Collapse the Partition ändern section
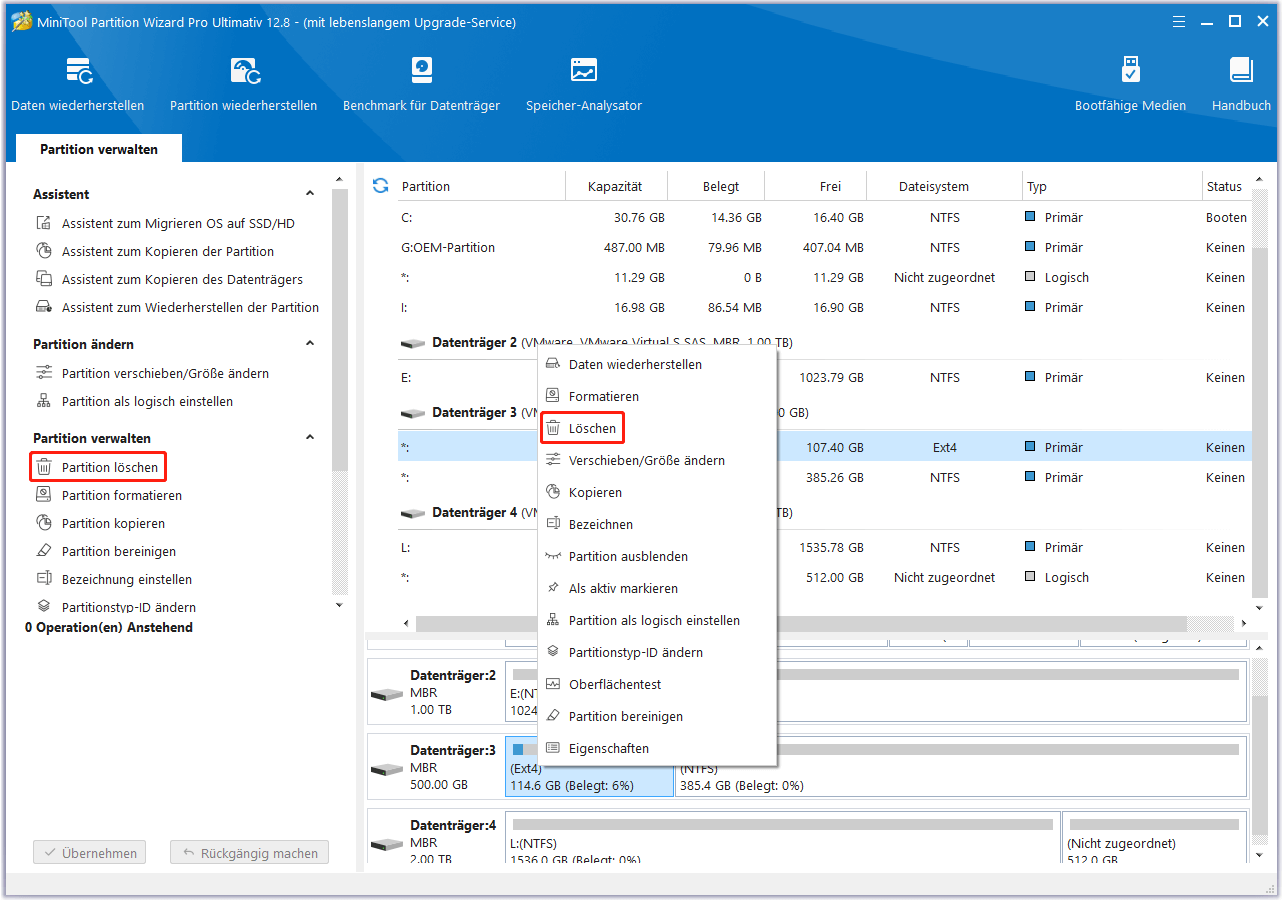 click(x=310, y=344)
